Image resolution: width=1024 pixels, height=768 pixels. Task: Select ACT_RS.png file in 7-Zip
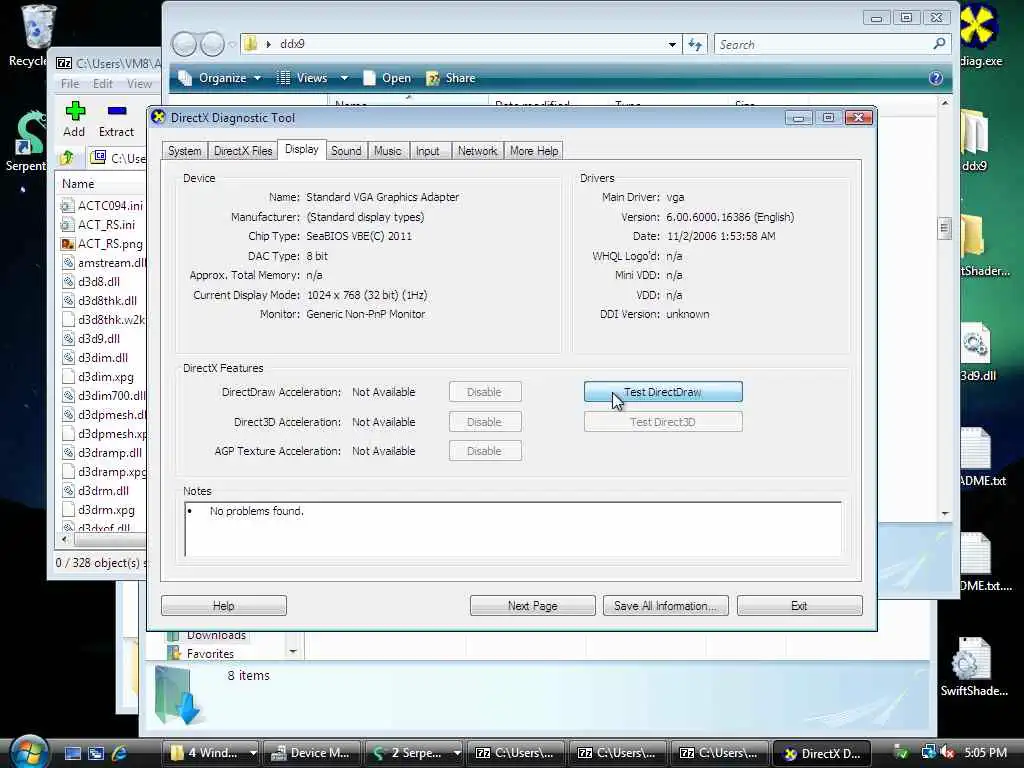click(x=103, y=244)
